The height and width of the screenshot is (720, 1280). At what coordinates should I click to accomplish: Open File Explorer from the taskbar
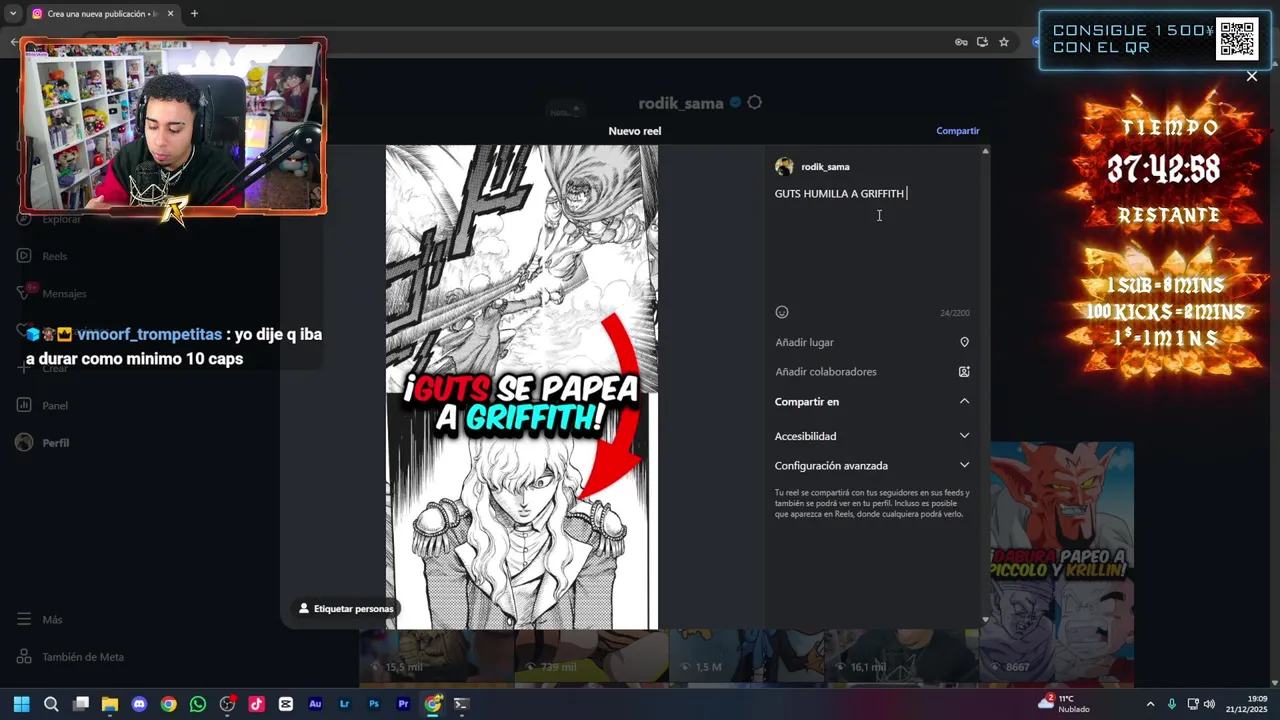click(110, 704)
